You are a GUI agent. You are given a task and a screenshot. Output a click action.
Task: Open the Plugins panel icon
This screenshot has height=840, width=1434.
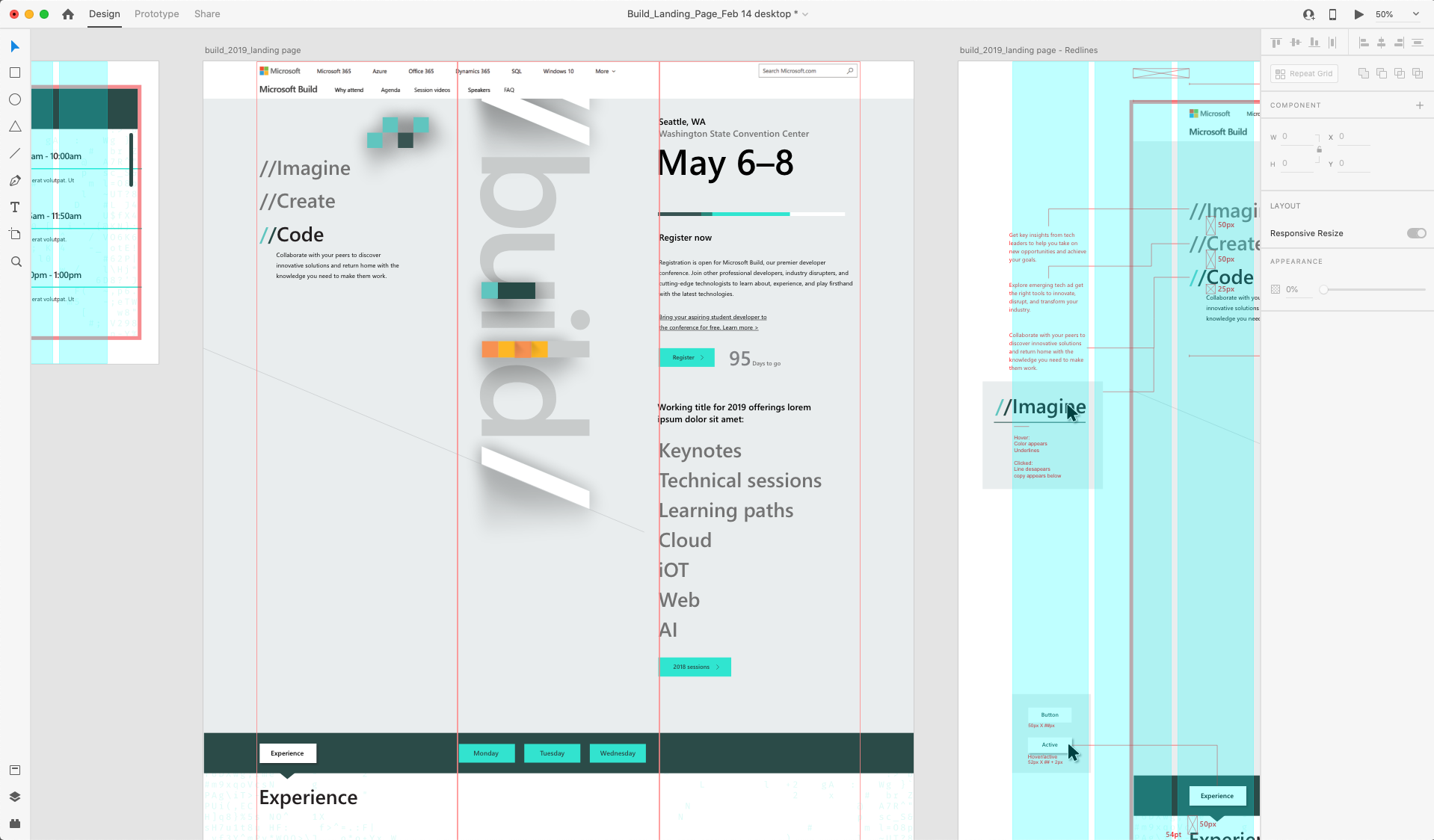[x=15, y=824]
